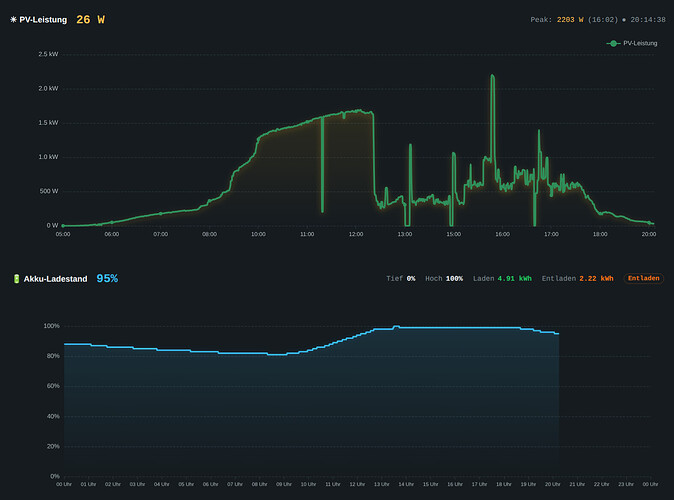Click the battery level 95% value

[107, 279]
